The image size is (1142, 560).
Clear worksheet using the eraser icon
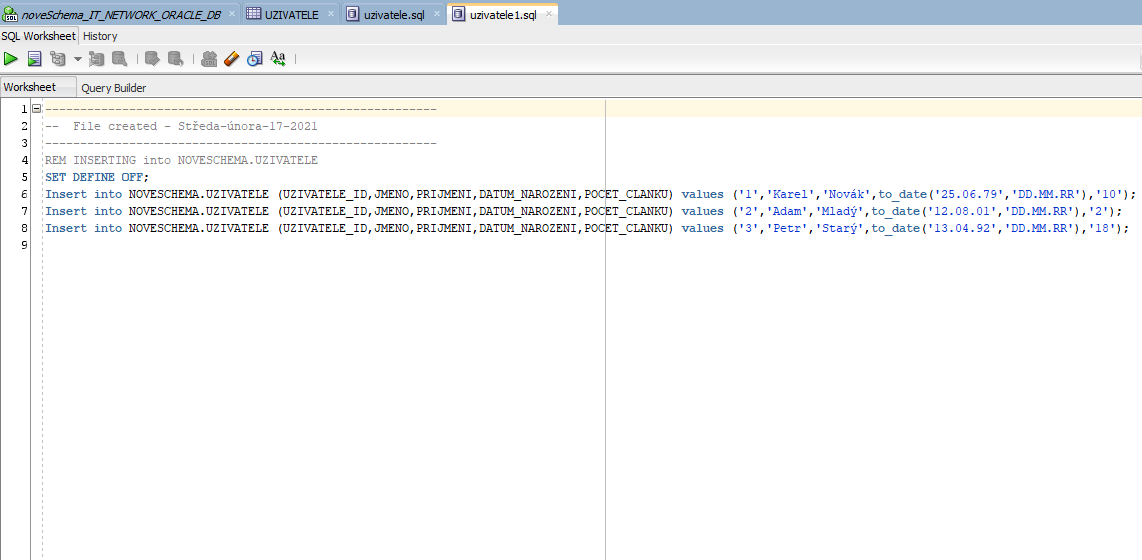click(x=232, y=59)
